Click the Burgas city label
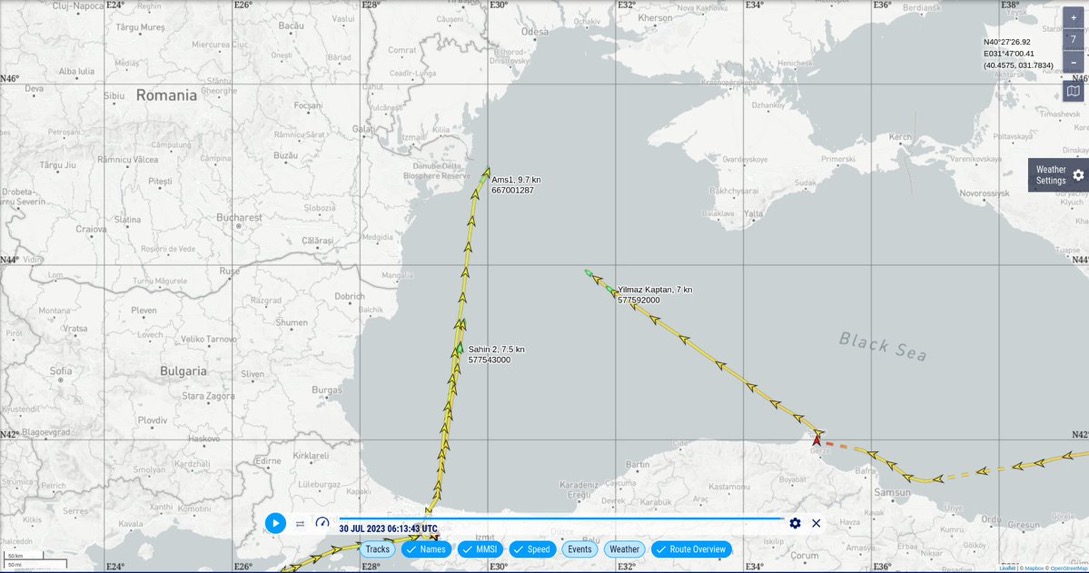Viewport: 1089px width, 573px height. point(326,390)
